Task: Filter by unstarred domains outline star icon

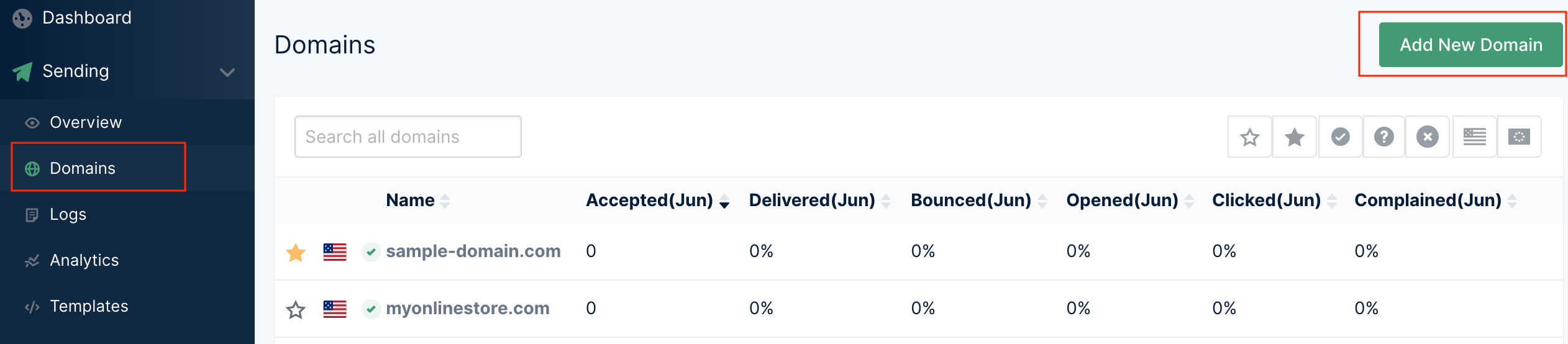Action: pos(1250,137)
